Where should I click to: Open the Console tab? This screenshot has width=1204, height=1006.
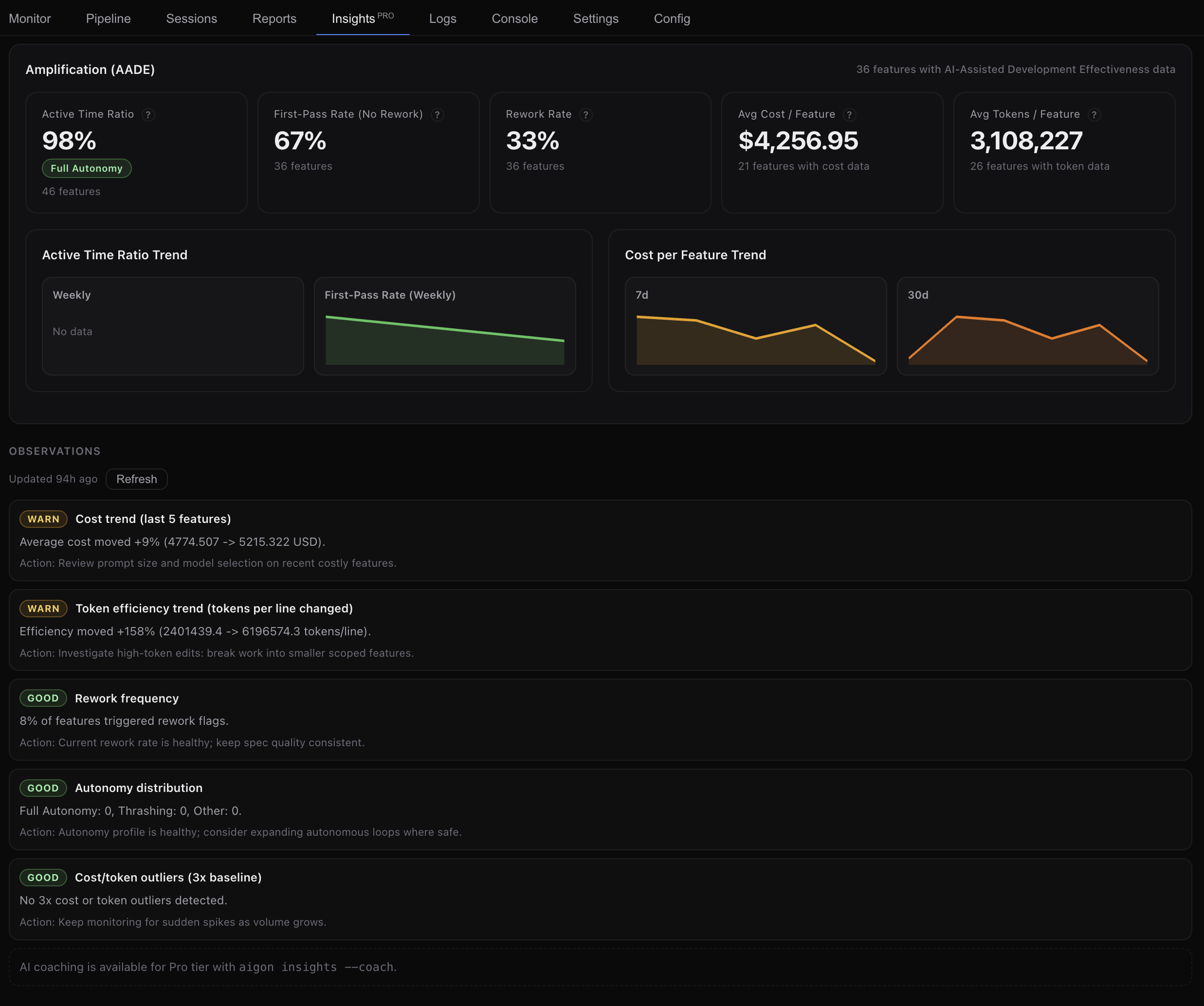(514, 18)
